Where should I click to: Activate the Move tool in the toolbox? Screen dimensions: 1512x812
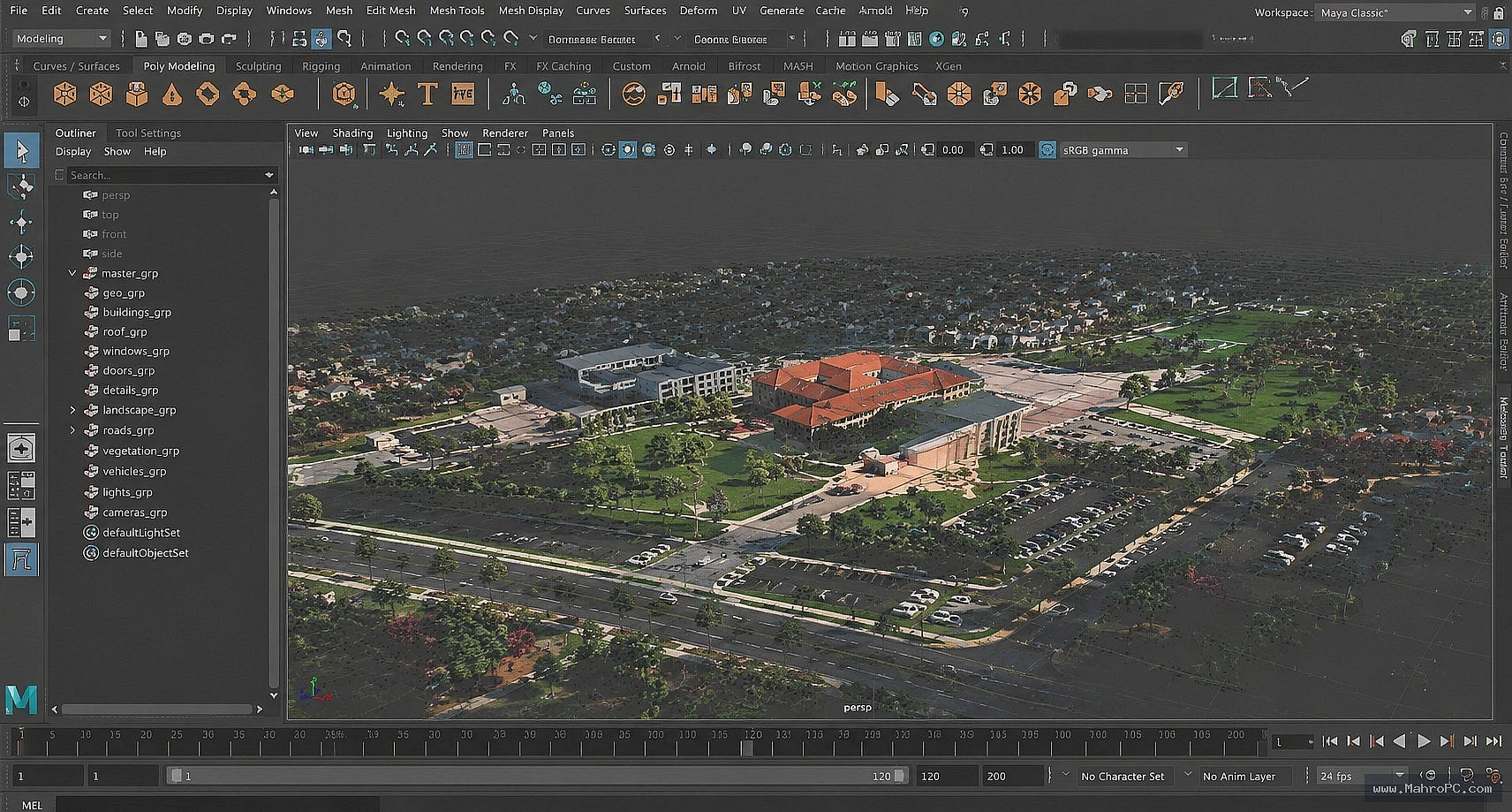click(x=21, y=222)
